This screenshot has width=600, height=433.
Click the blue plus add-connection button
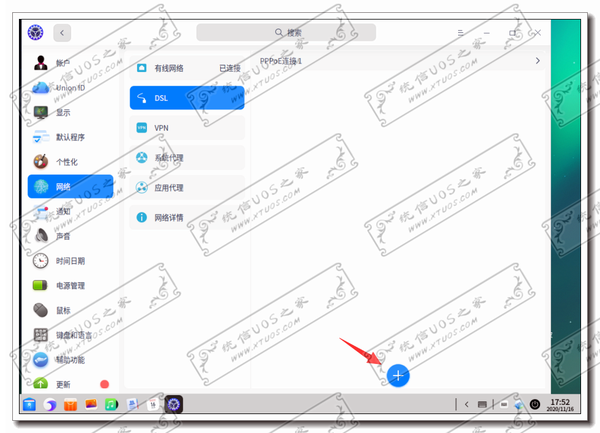pyautogui.click(x=398, y=375)
